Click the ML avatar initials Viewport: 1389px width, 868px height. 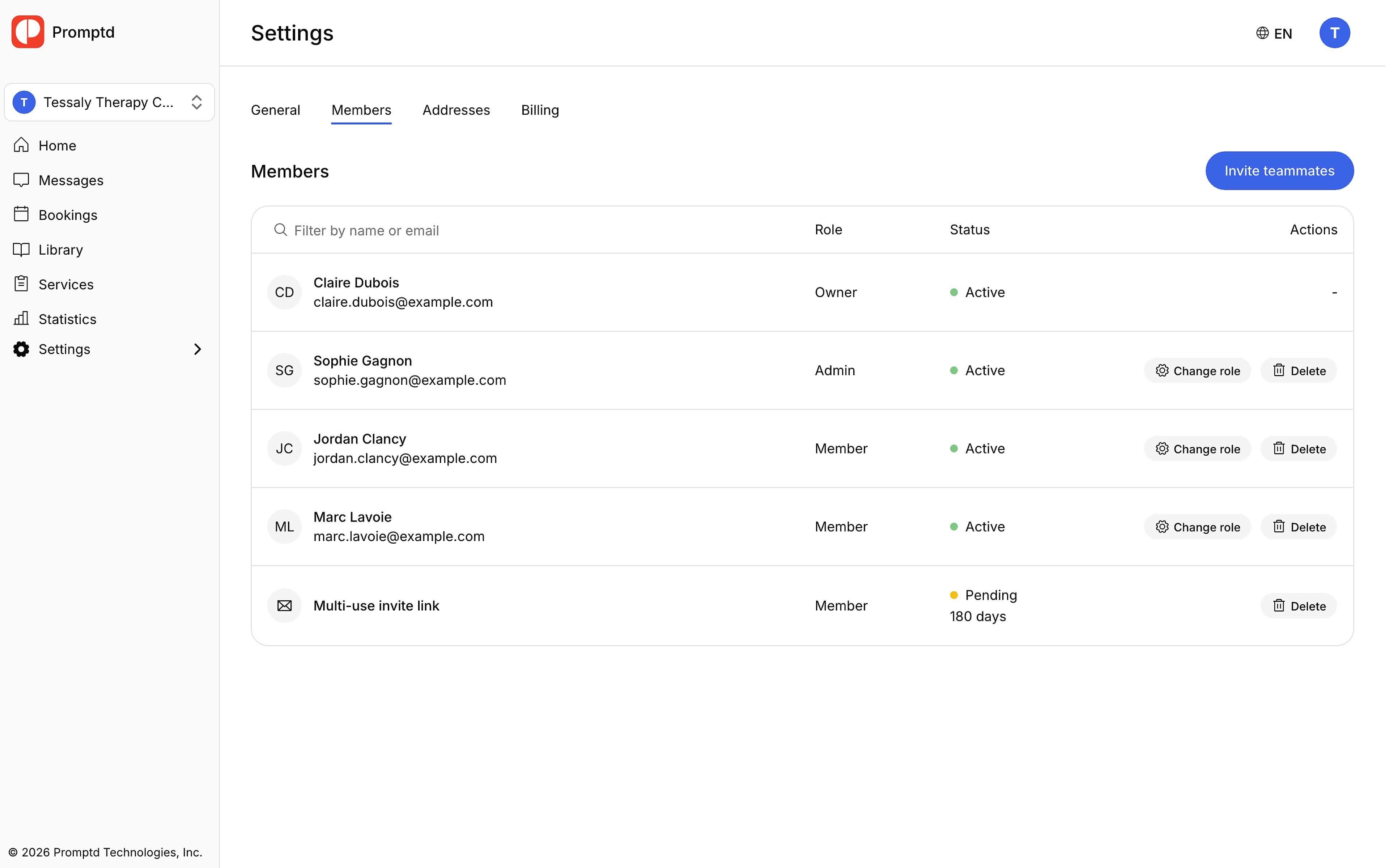tap(284, 527)
